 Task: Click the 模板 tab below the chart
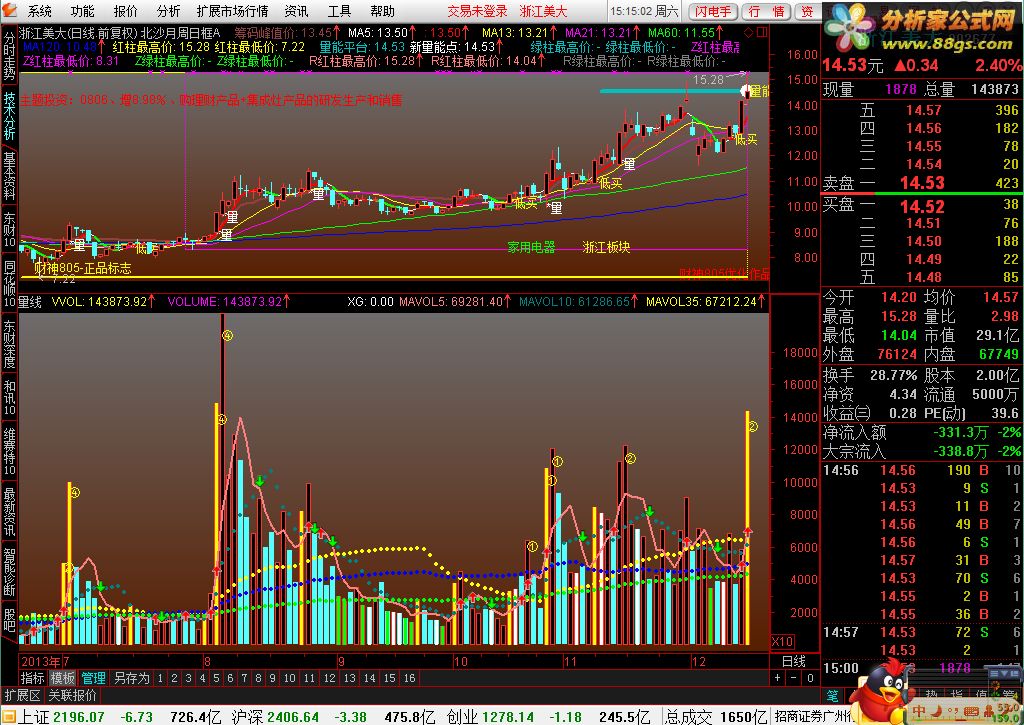click(x=63, y=678)
